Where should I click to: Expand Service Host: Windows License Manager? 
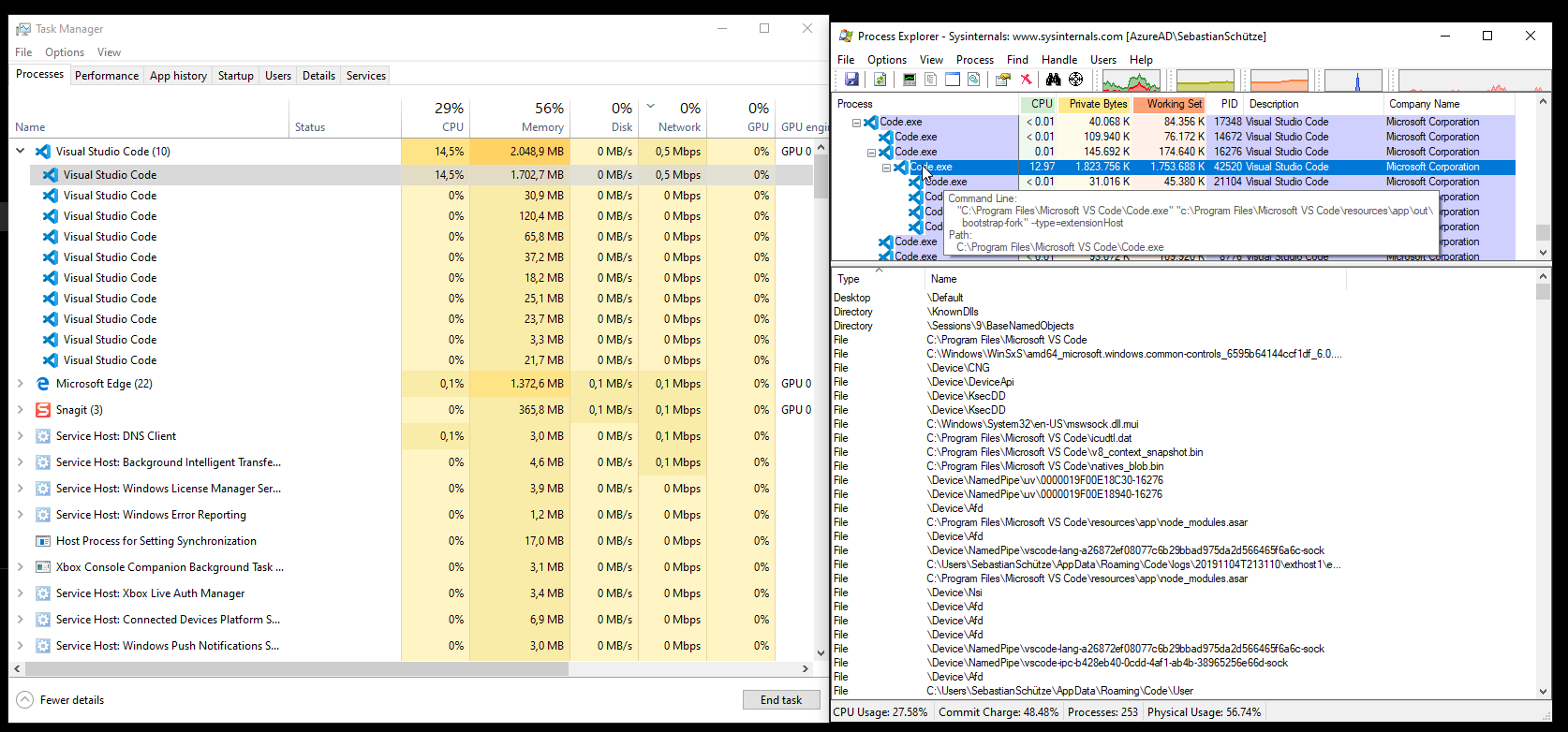point(21,489)
